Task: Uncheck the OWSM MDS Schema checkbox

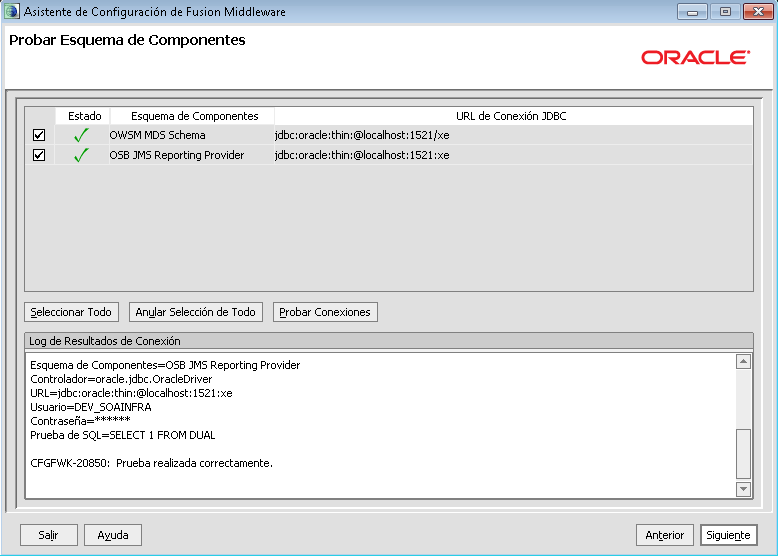Action: point(39,135)
